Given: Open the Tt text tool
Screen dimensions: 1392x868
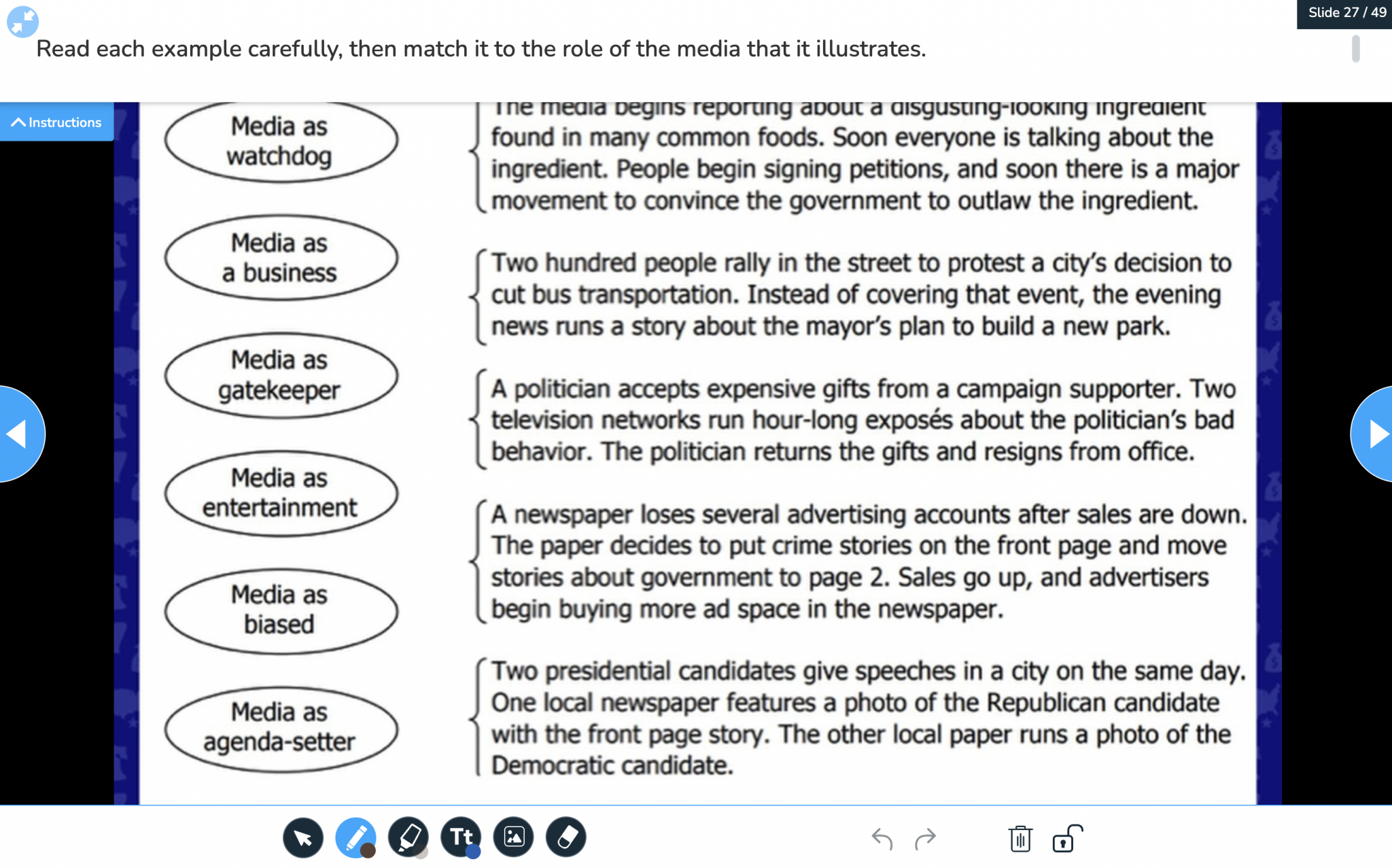Looking at the screenshot, I should (x=460, y=837).
